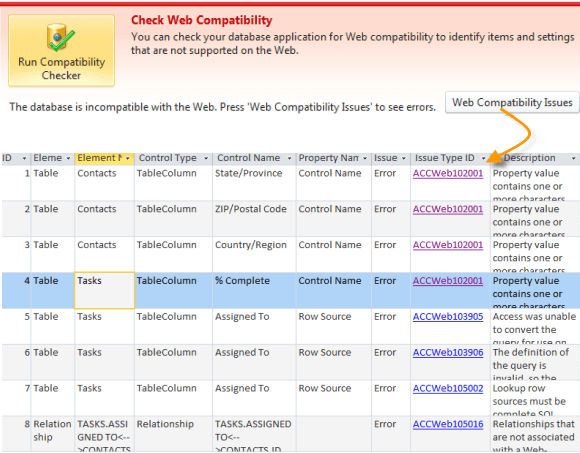Select description 'The definition of the query is'
This screenshot has height=453, width=580.
(535, 362)
